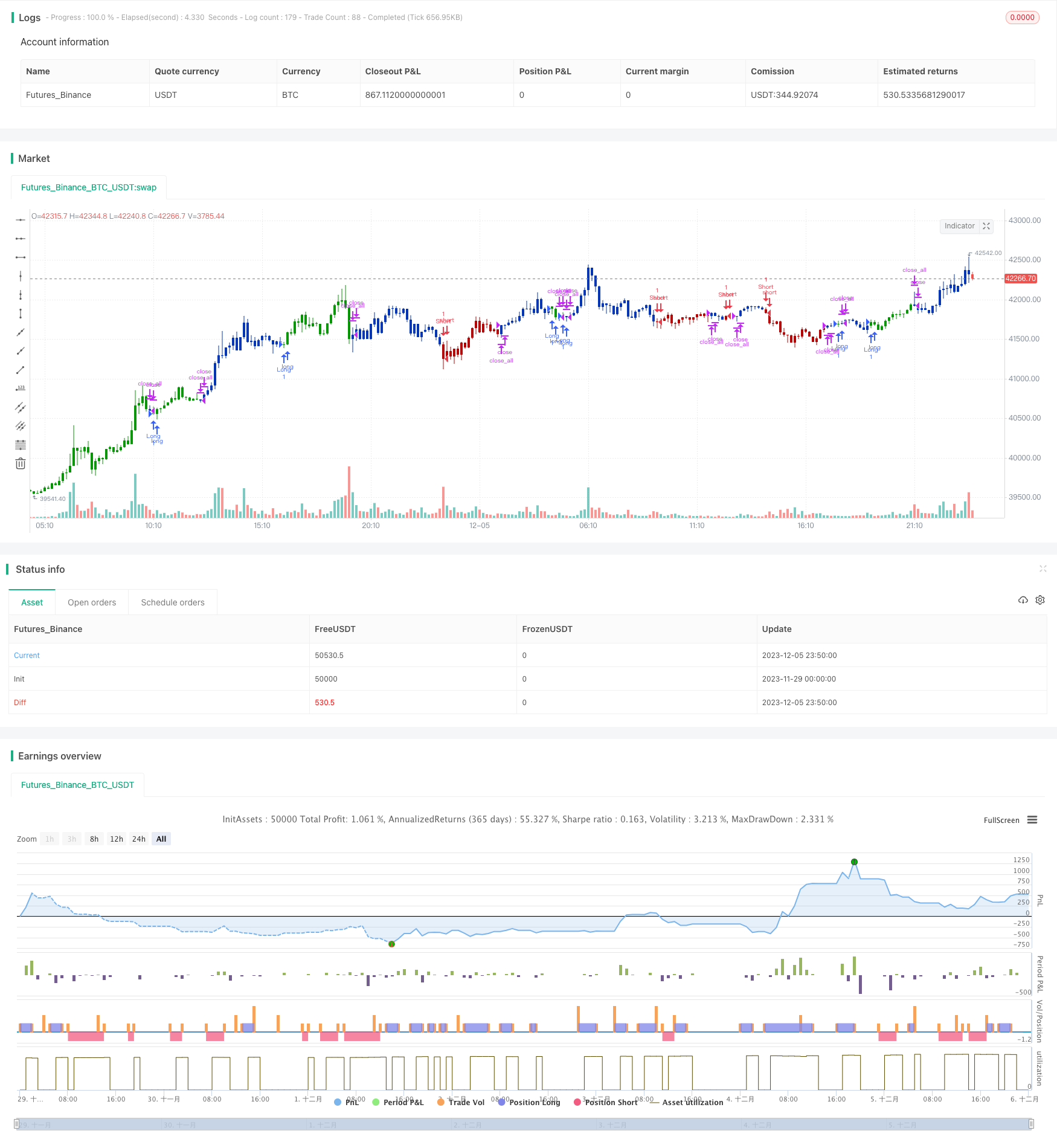
Task: Click the trash icon to delete drawings
Action: pyautogui.click(x=21, y=463)
